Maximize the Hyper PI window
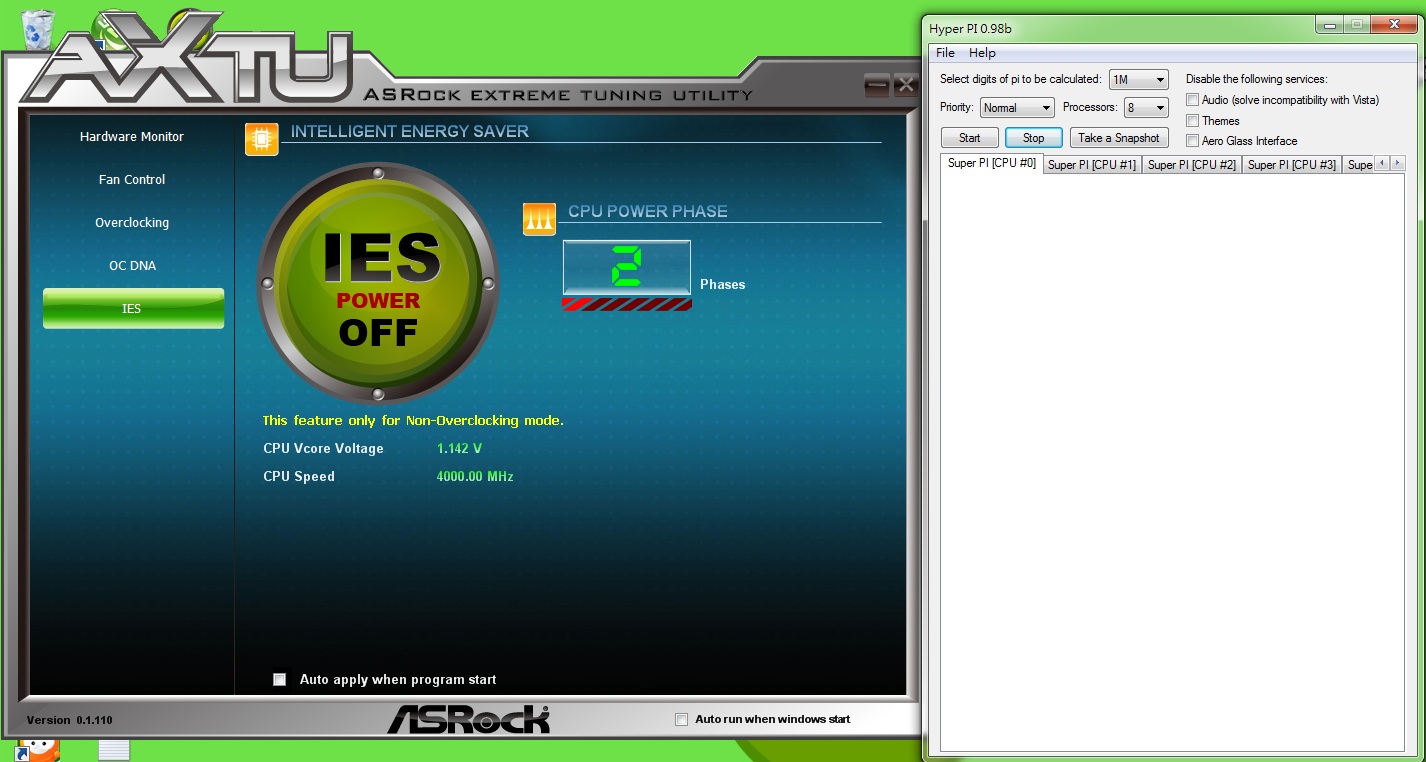 [1355, 24]
